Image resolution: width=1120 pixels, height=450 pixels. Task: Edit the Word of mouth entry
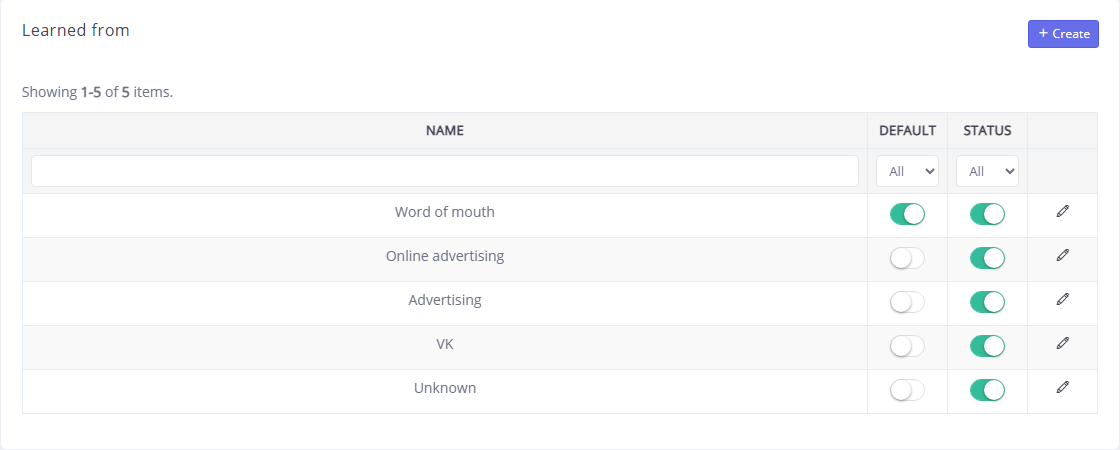[x=1062, y=211]
